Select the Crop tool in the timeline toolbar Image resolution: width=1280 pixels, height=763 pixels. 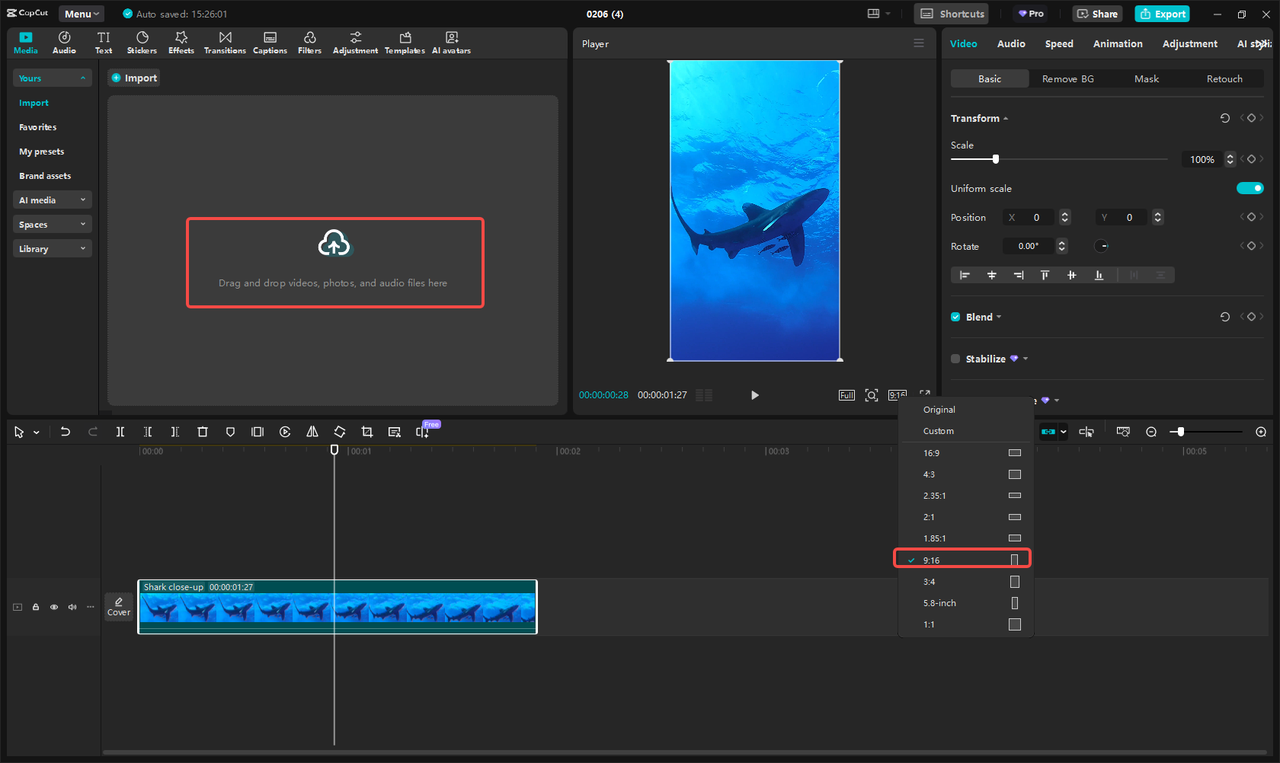click(x=367, y=431)
